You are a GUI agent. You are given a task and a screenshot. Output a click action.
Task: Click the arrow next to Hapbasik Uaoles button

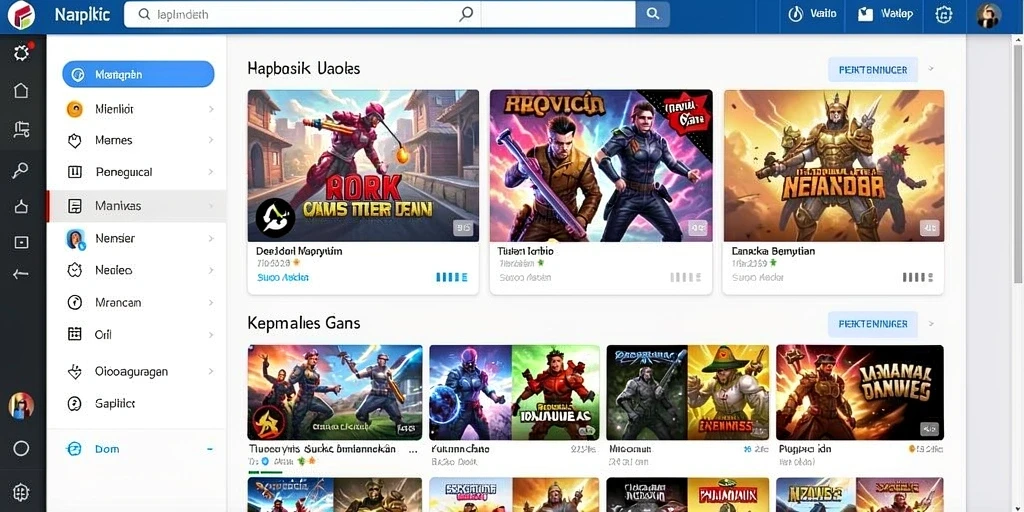(931, 69)
